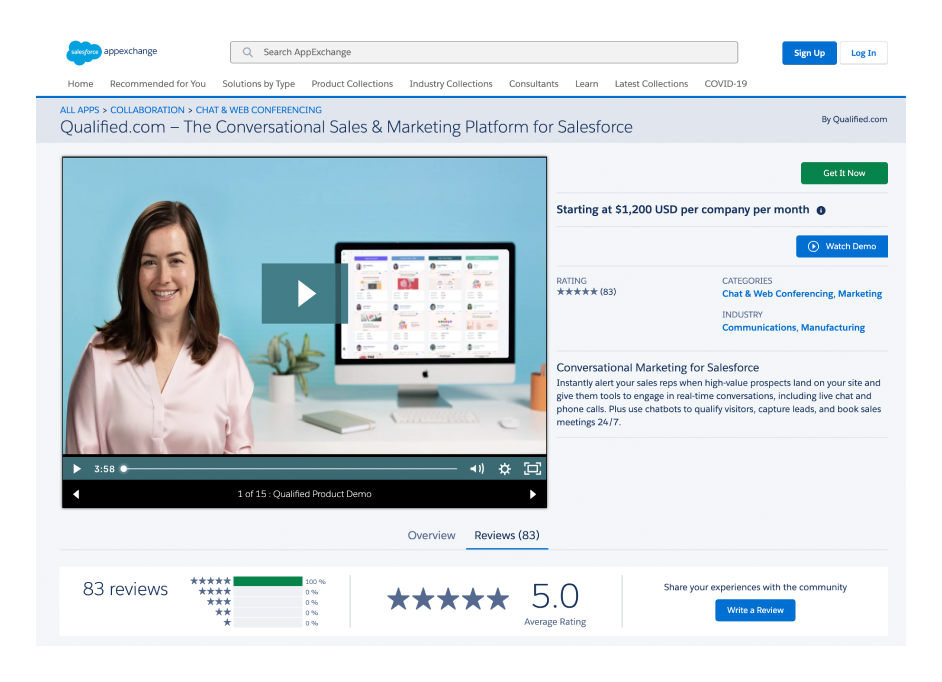Open the Marketing category link
Viewport: 942px width, 682px height.
coord(860,294)
